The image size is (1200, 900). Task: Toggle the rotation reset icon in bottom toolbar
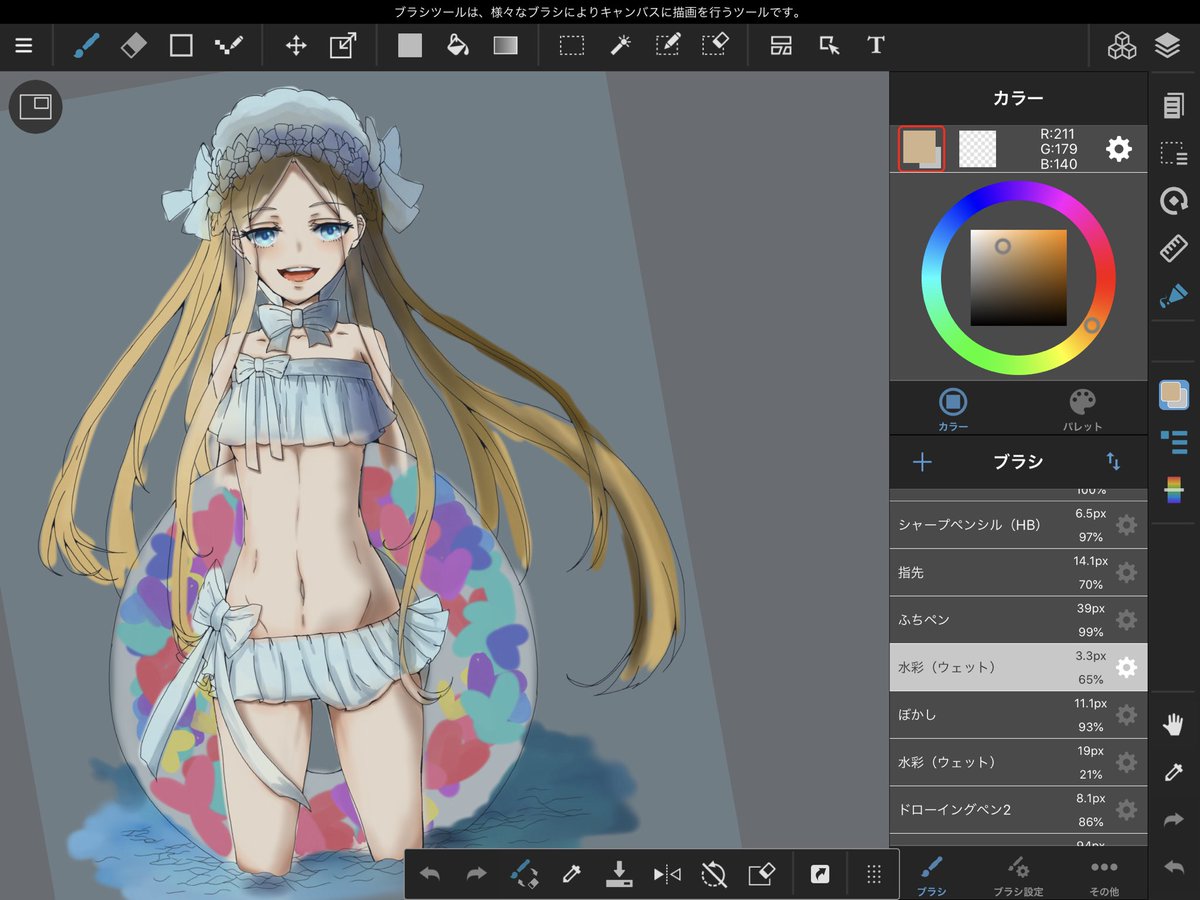pos(714,874)
